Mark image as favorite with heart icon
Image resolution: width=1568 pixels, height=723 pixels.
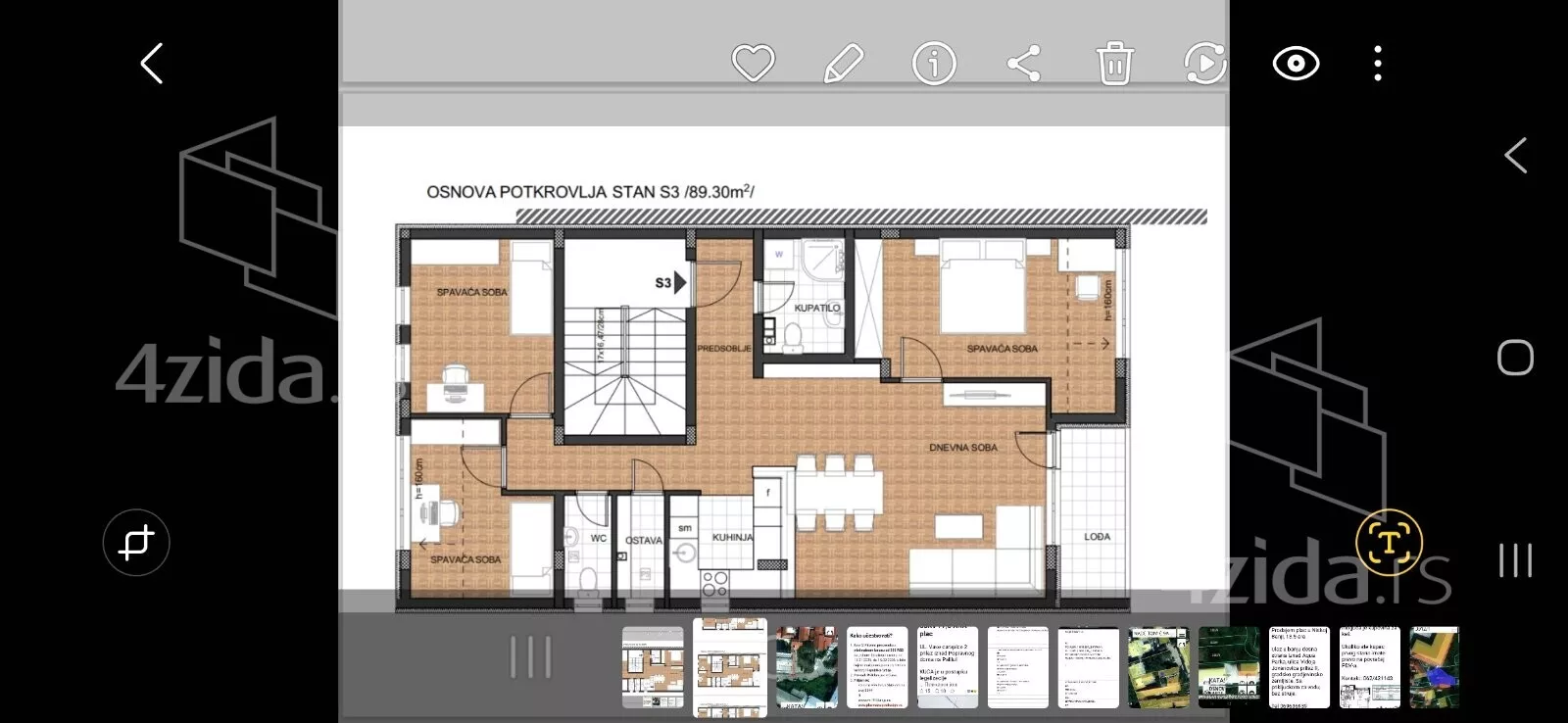click(753, 64)
